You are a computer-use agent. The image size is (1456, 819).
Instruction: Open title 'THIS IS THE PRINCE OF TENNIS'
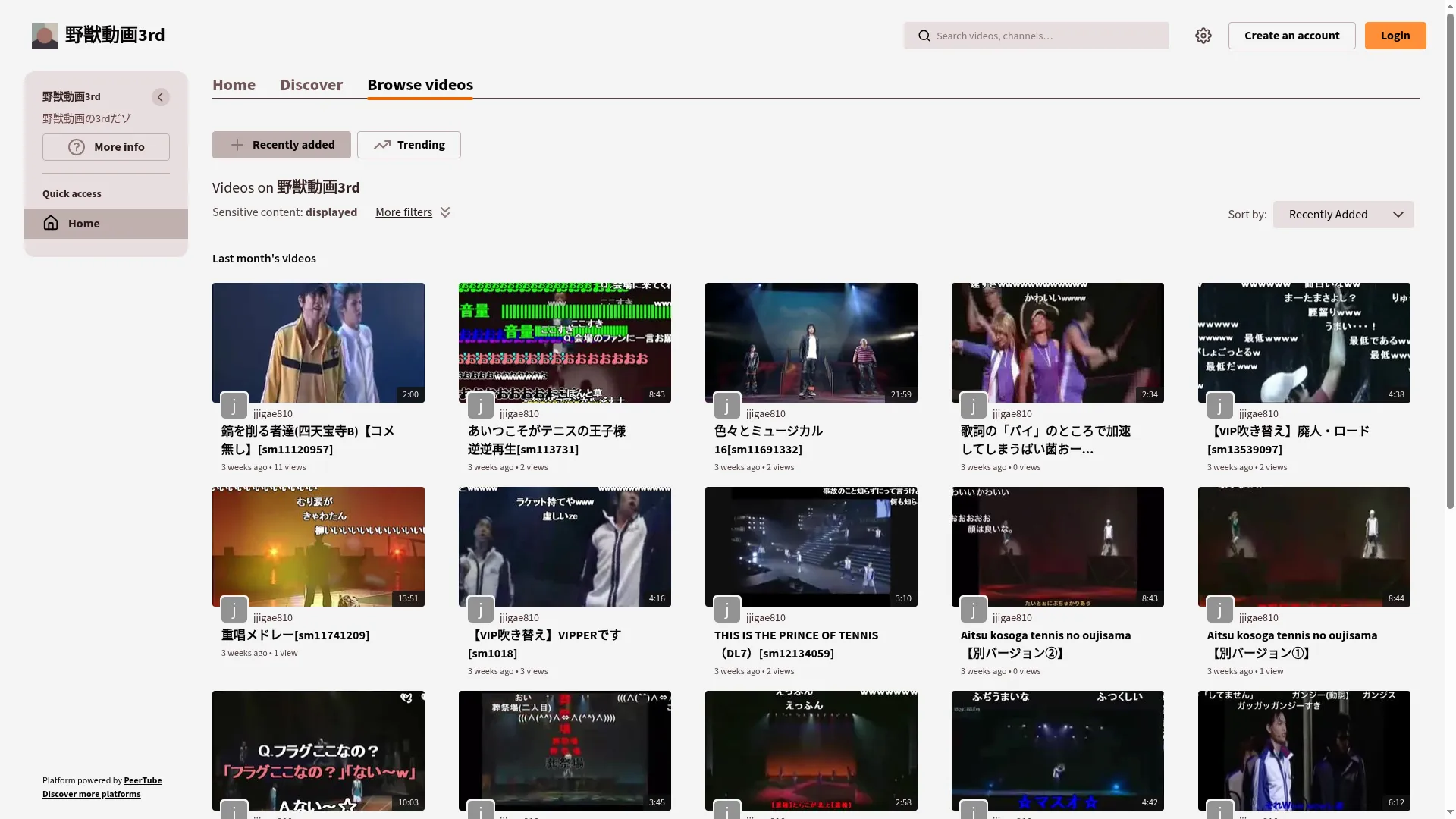796,644
